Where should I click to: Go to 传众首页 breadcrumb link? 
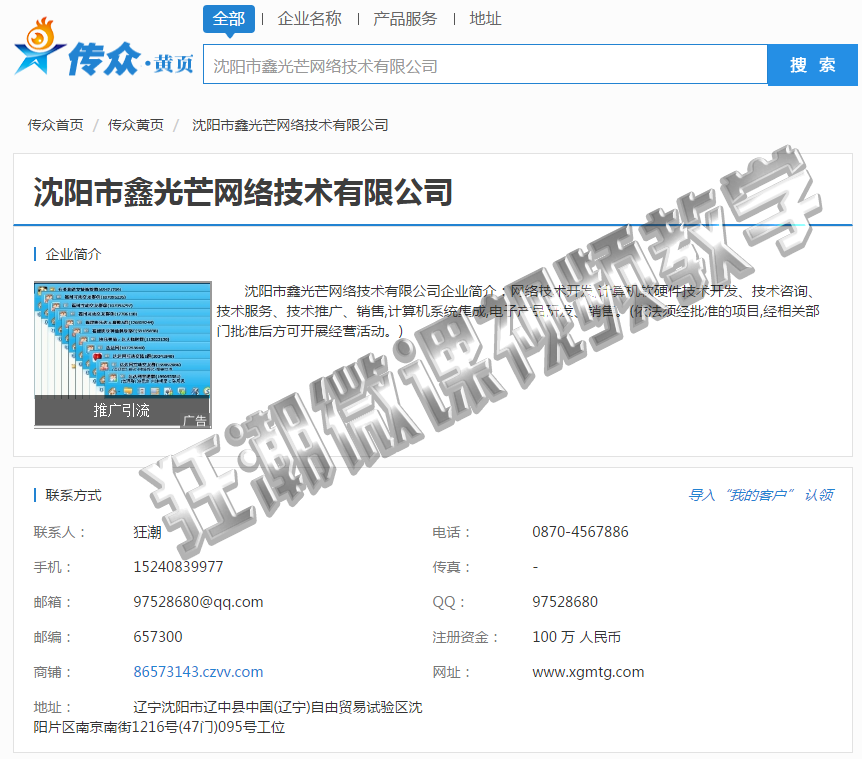[x=56, y=125]
